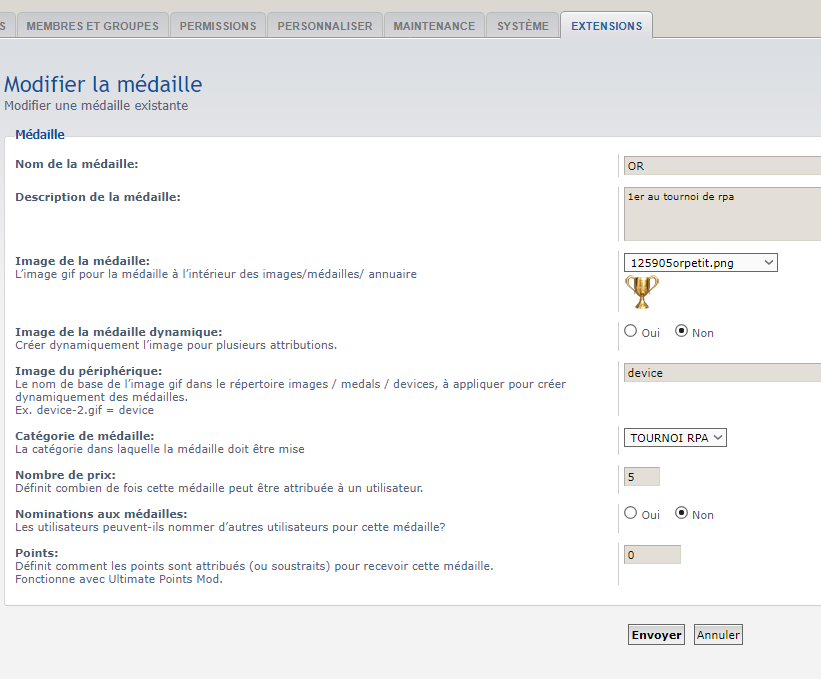Click the Annuler button
821x679 pixels.
pos(718,635)
